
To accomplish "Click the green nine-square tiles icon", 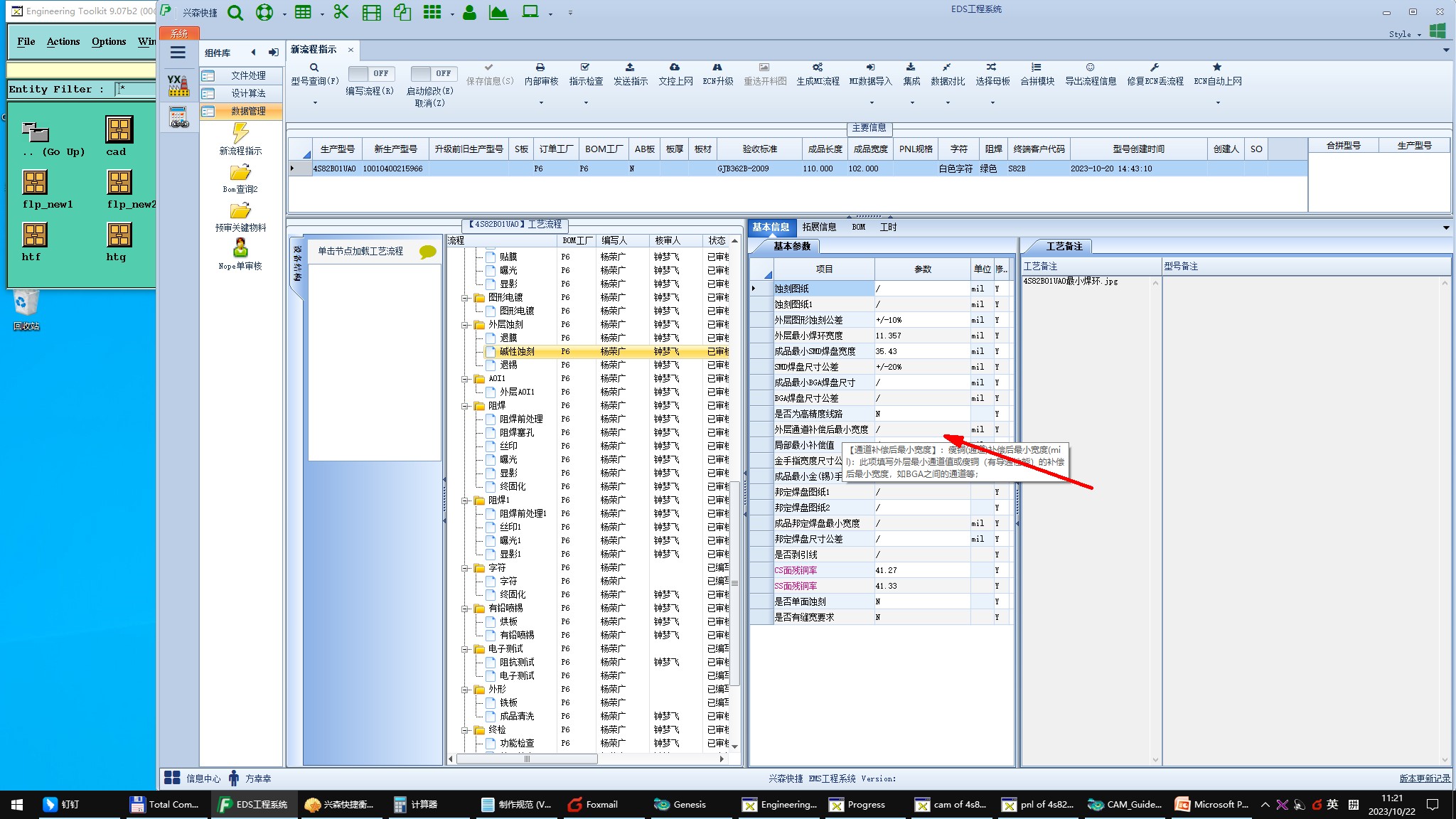I will (x=432, y=12).
